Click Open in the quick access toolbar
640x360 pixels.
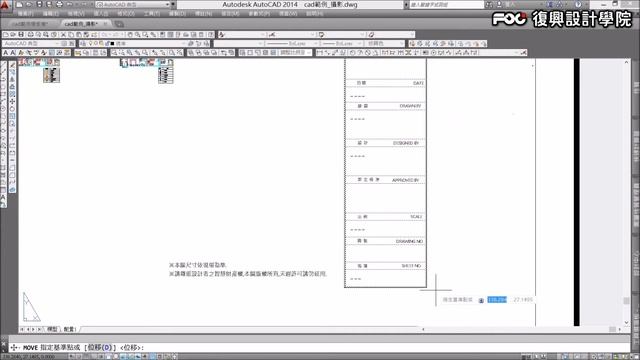[x=29, y=4]
